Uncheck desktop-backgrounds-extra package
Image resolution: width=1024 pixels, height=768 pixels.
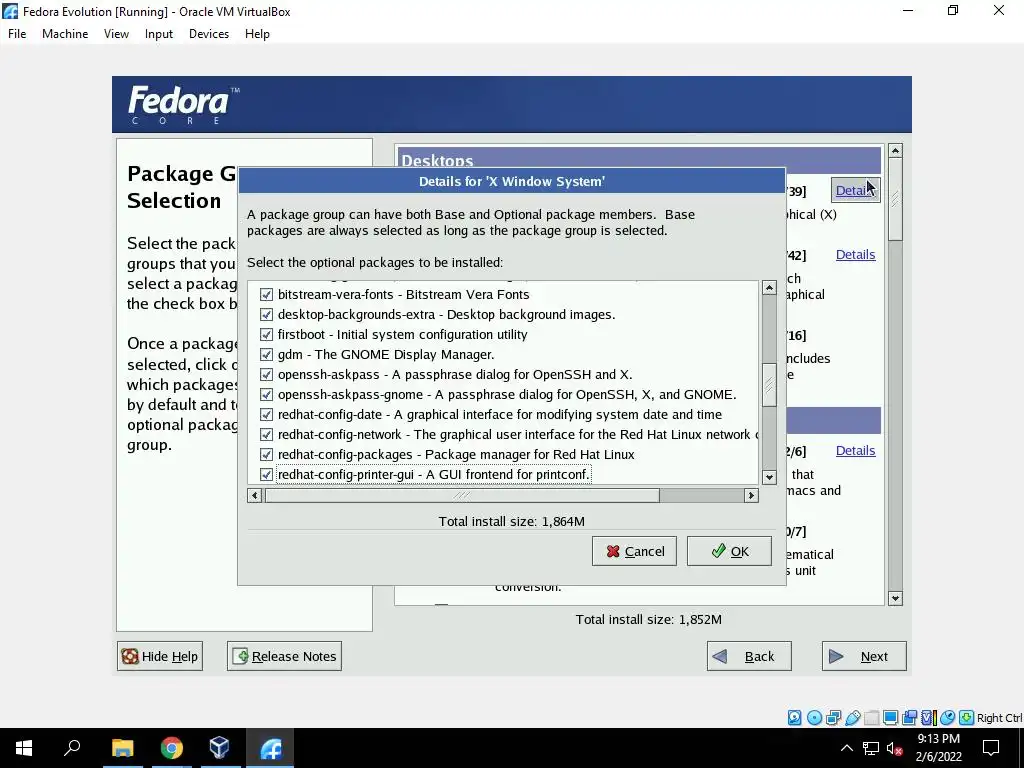(x=266, y=315)
